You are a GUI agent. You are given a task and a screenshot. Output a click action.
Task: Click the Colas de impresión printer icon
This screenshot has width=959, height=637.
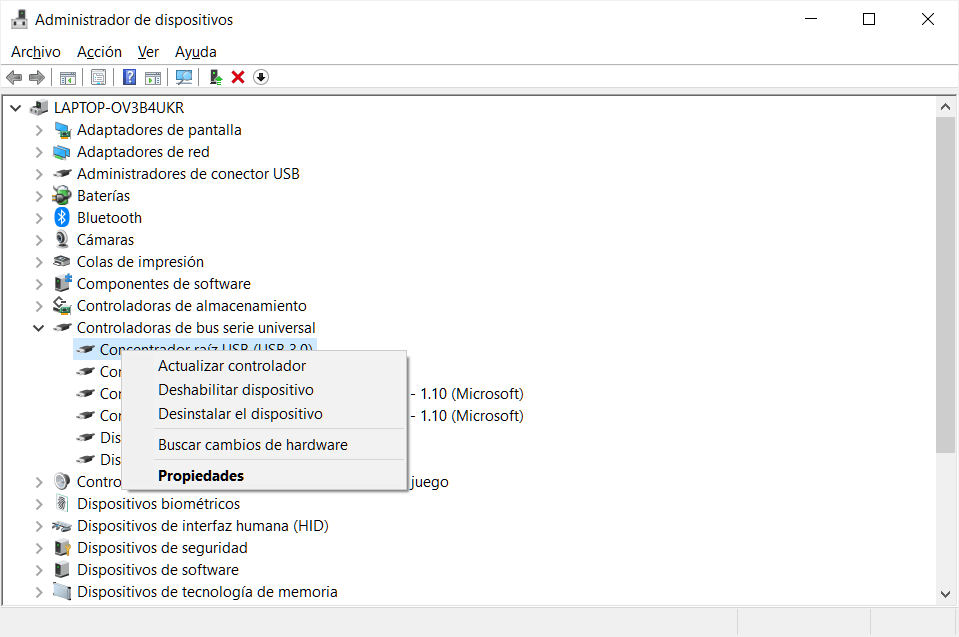62,261
